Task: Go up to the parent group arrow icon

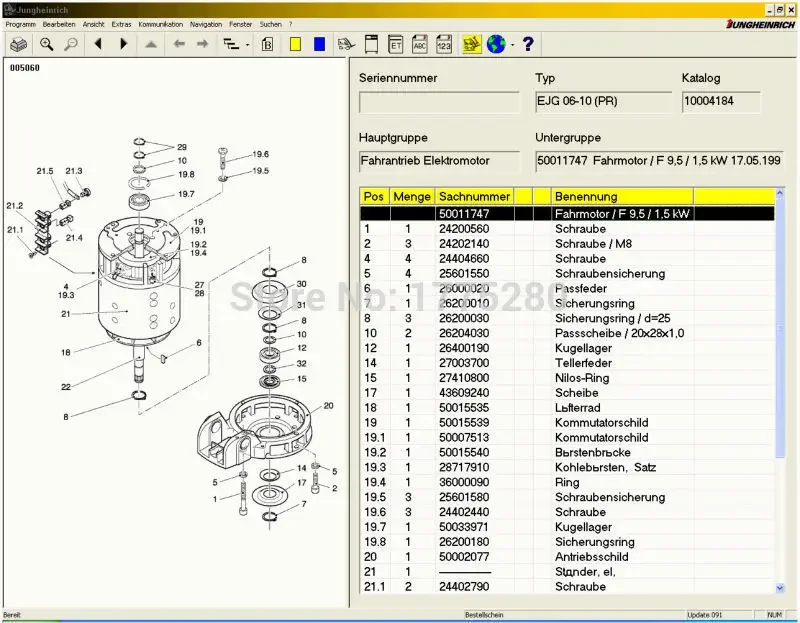Action: pyautogui.click(x=152, y=43)
